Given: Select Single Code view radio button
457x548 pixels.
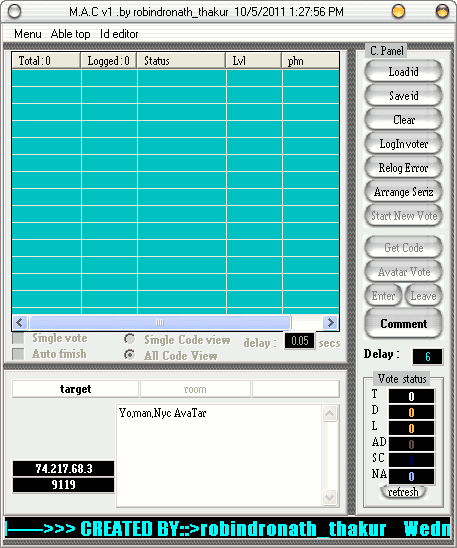Looking at the screenshot, I should tap(129, 339).
